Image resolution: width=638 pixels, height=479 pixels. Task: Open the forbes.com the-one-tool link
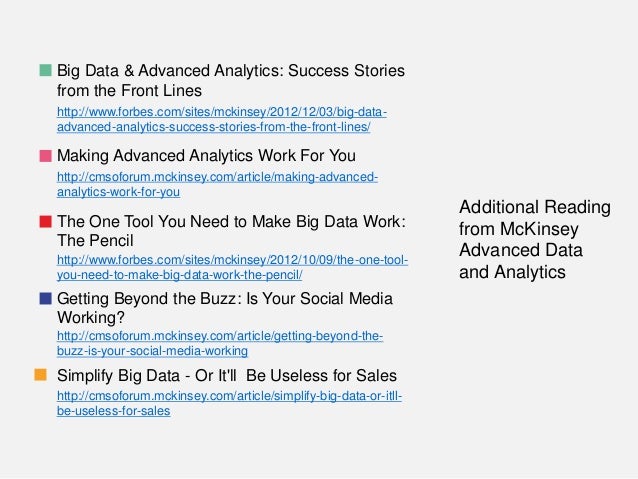232,260
